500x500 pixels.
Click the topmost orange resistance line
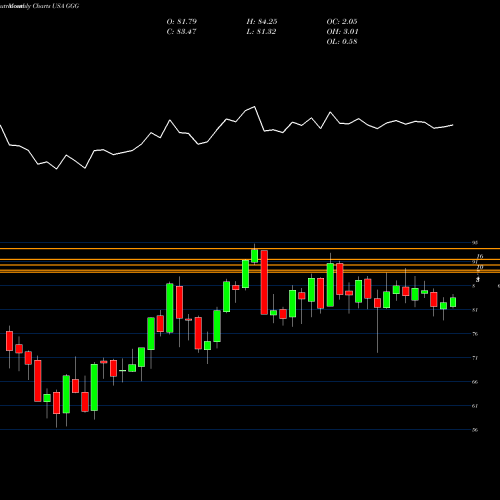[x=250, y=249]
